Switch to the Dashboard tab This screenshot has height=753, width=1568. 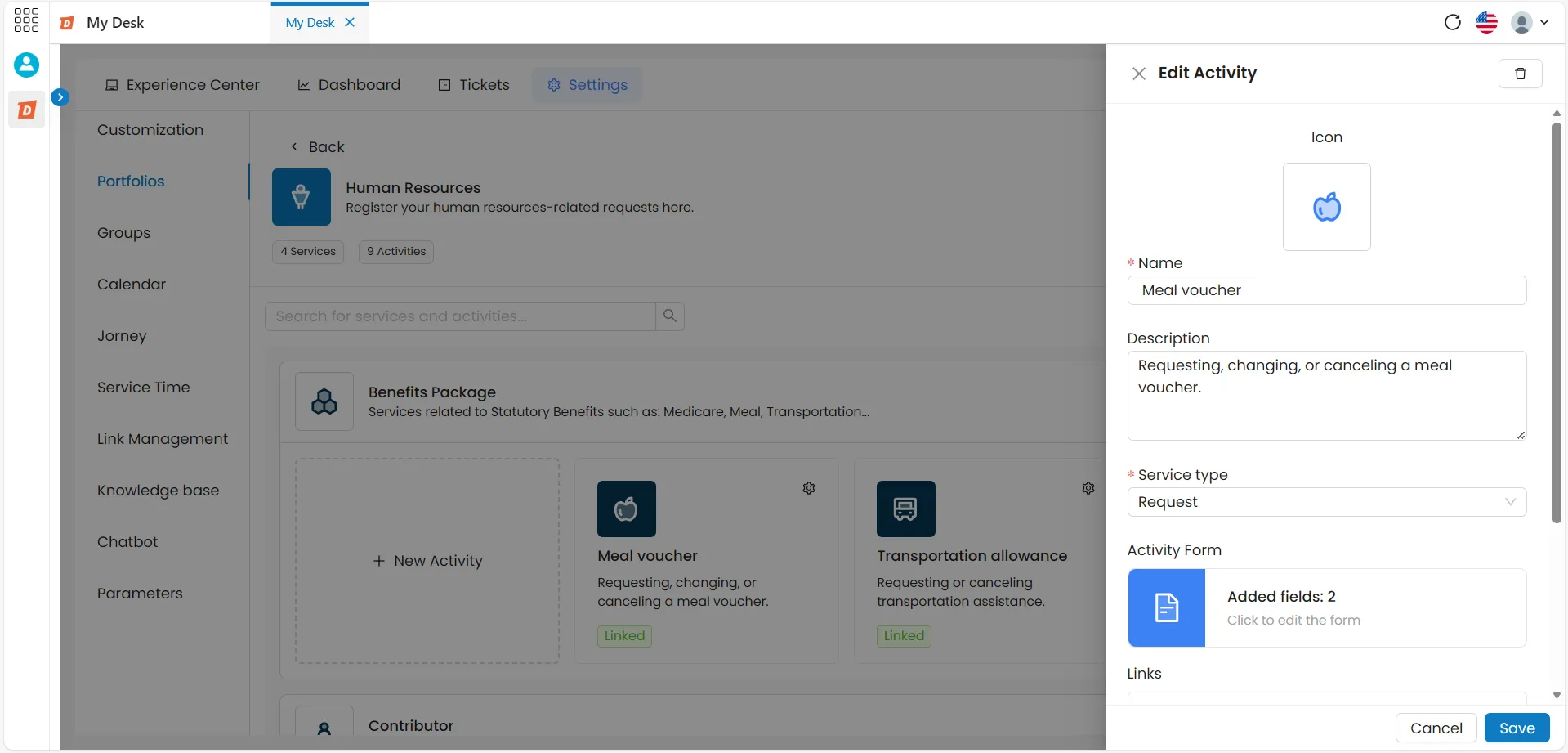coord(349,85)
